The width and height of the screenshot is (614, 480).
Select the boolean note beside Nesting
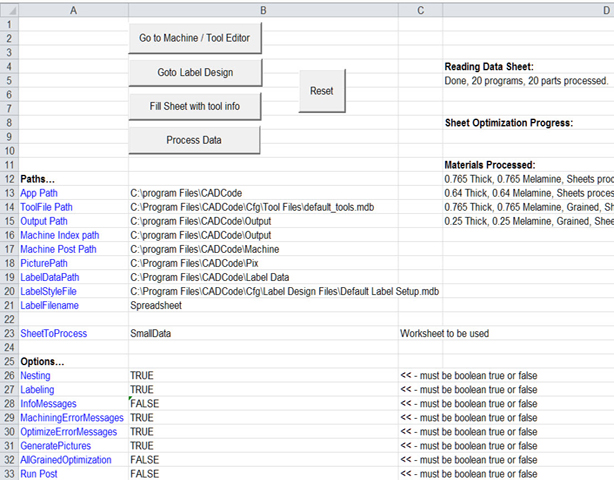tap(469, 375)
